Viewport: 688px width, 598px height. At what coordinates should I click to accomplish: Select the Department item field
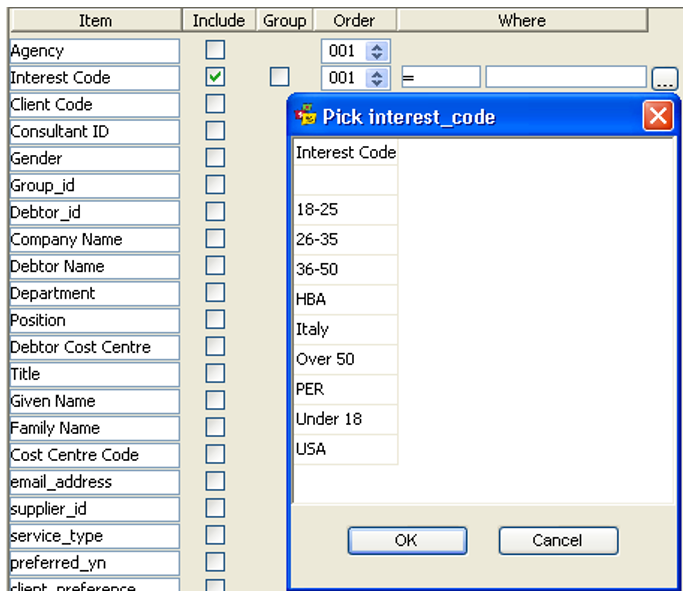pyautogui.click(x=95, y=293)
